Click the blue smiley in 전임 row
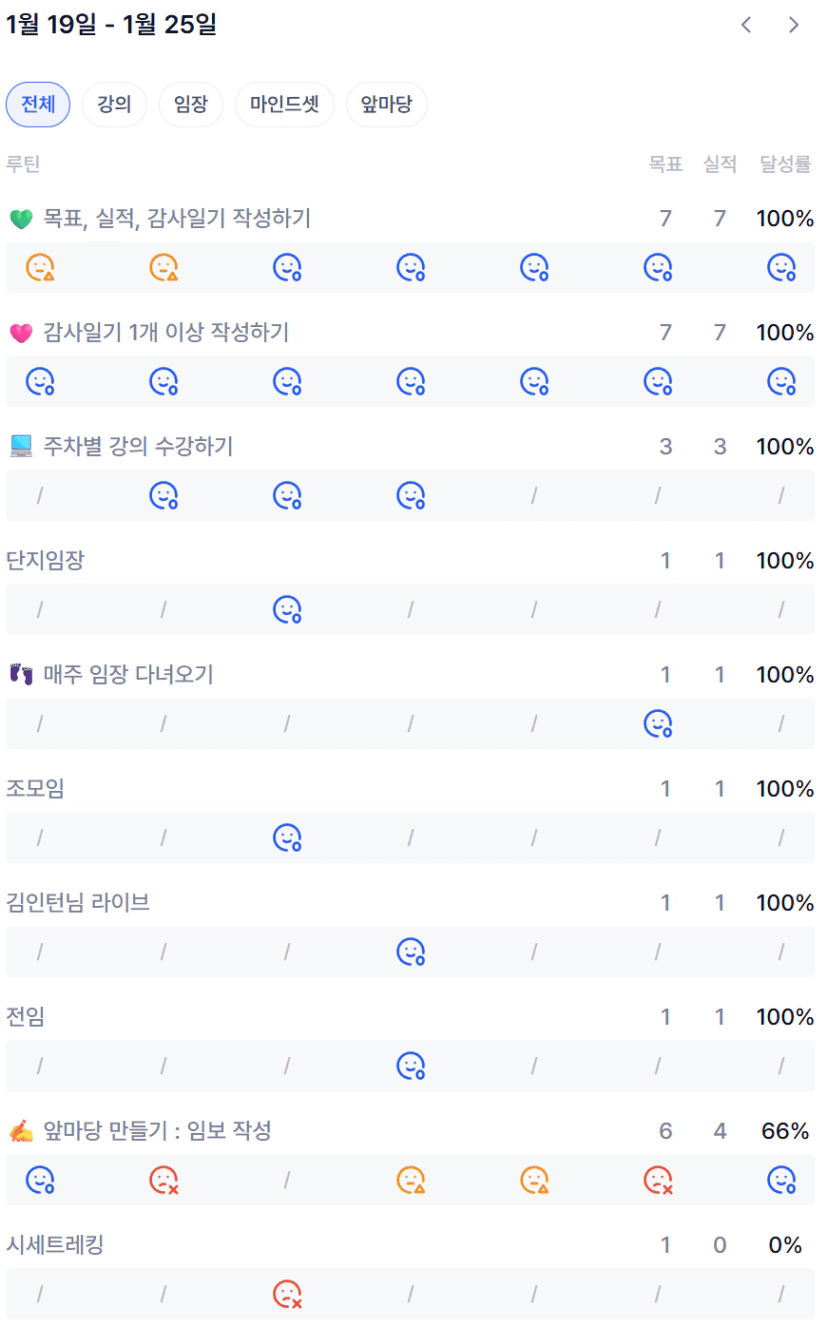 tap(411, 1065)
